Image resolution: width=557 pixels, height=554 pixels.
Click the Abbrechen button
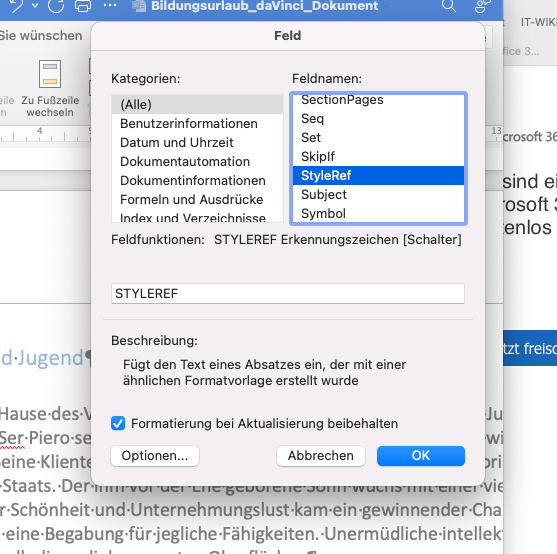tap(321, 456)
